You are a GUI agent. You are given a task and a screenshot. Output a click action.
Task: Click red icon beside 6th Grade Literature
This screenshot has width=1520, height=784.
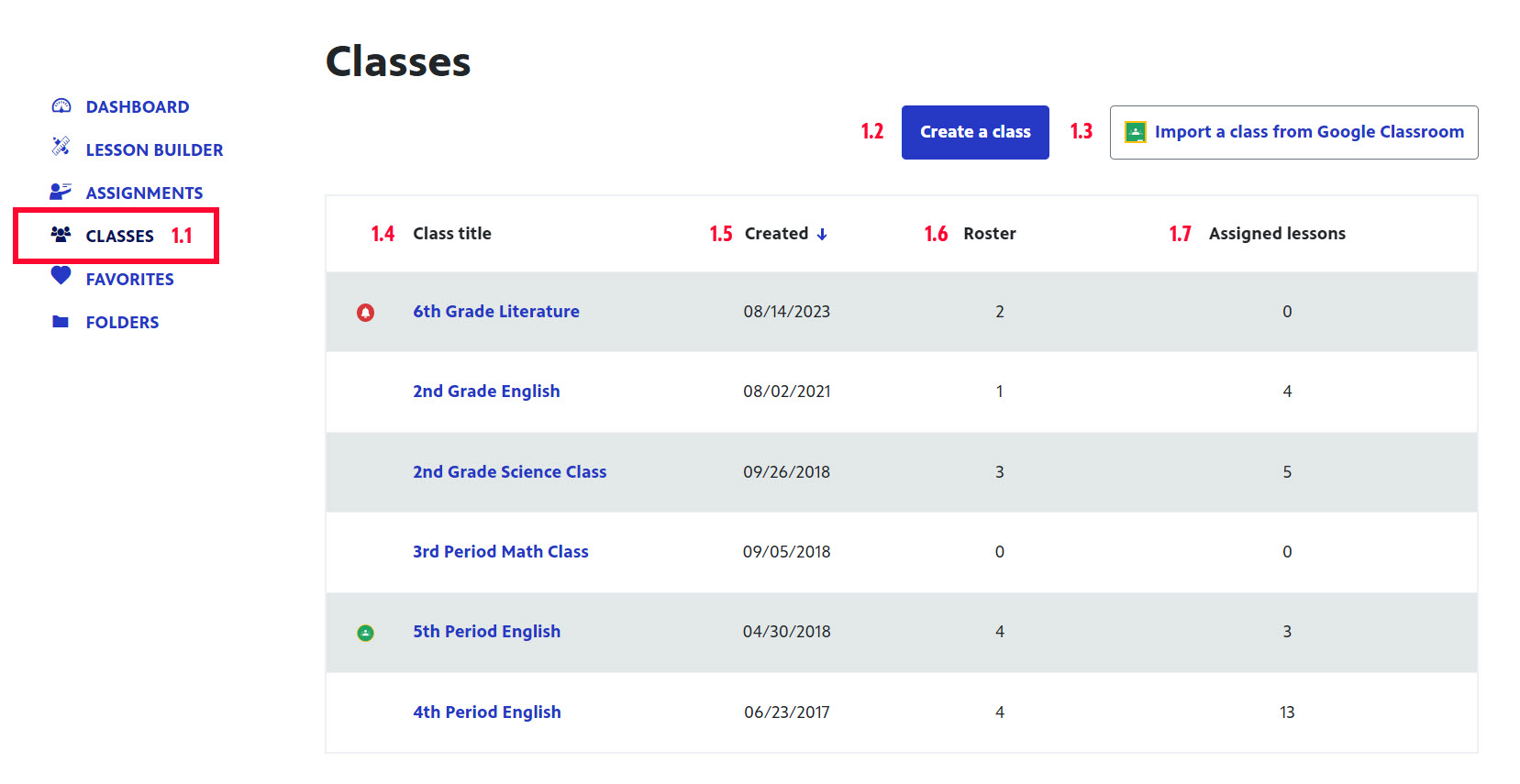tap(365, 313)
